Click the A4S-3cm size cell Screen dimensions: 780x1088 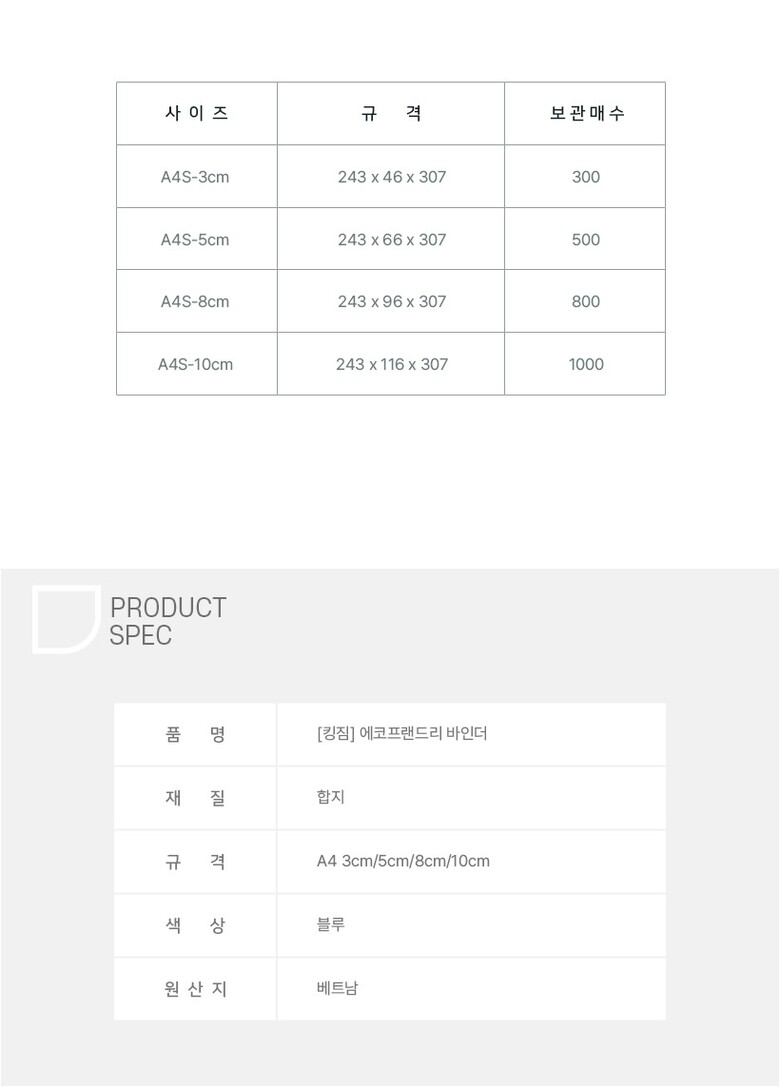[x=195, y=177]
